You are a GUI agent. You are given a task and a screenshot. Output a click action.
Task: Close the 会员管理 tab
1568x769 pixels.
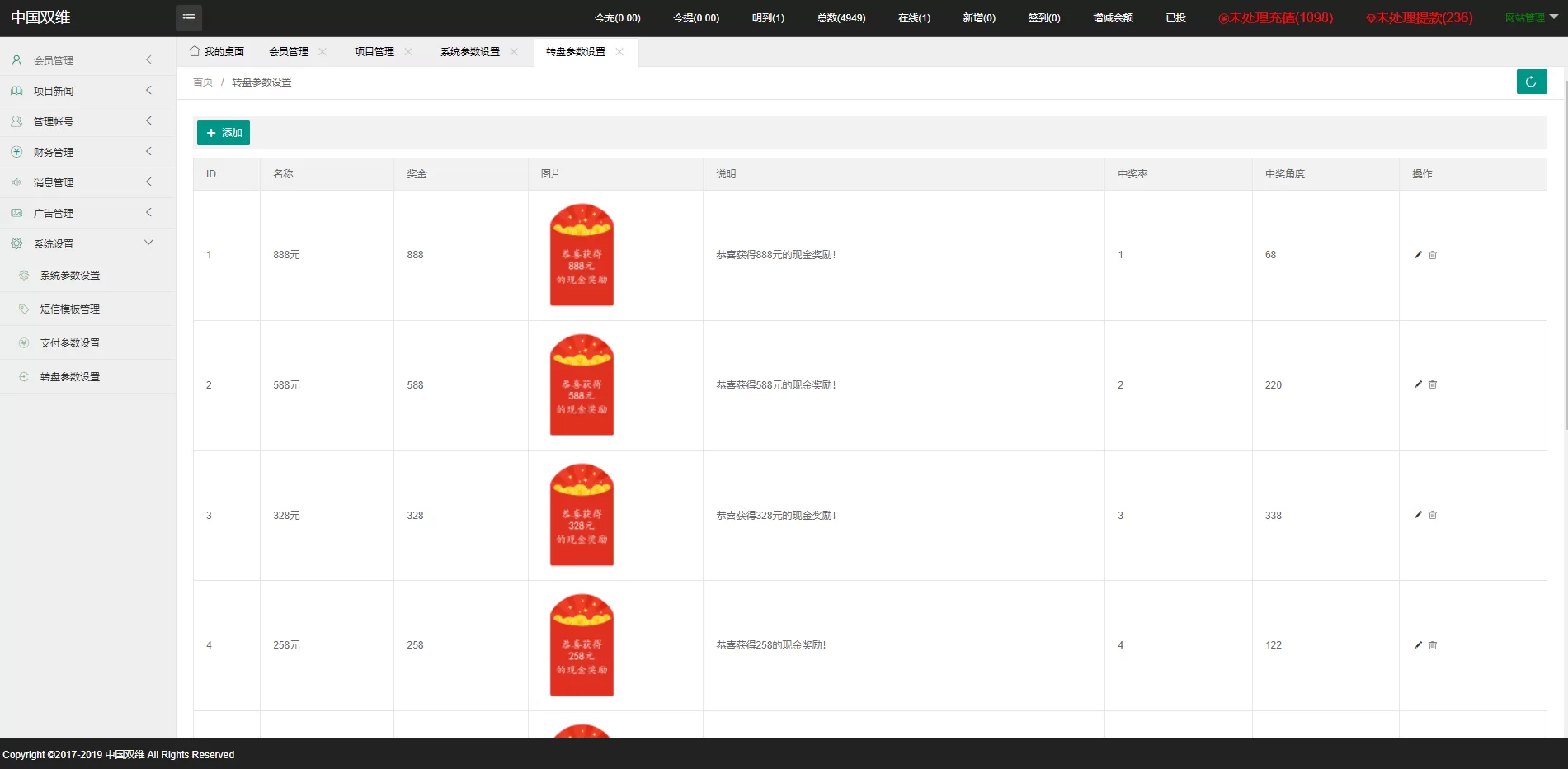click(x=323, y=52)
